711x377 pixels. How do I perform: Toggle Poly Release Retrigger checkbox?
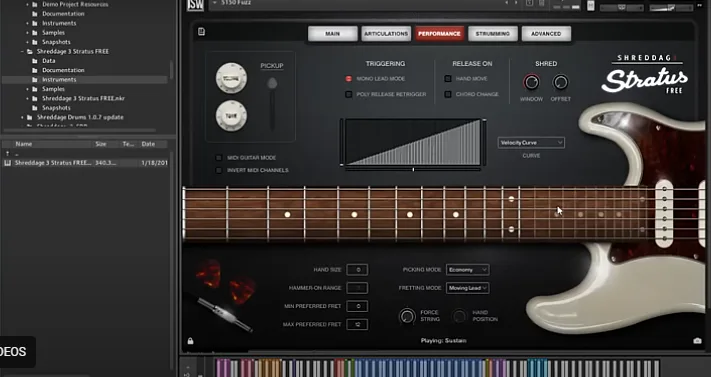click(x=349, y=94)
